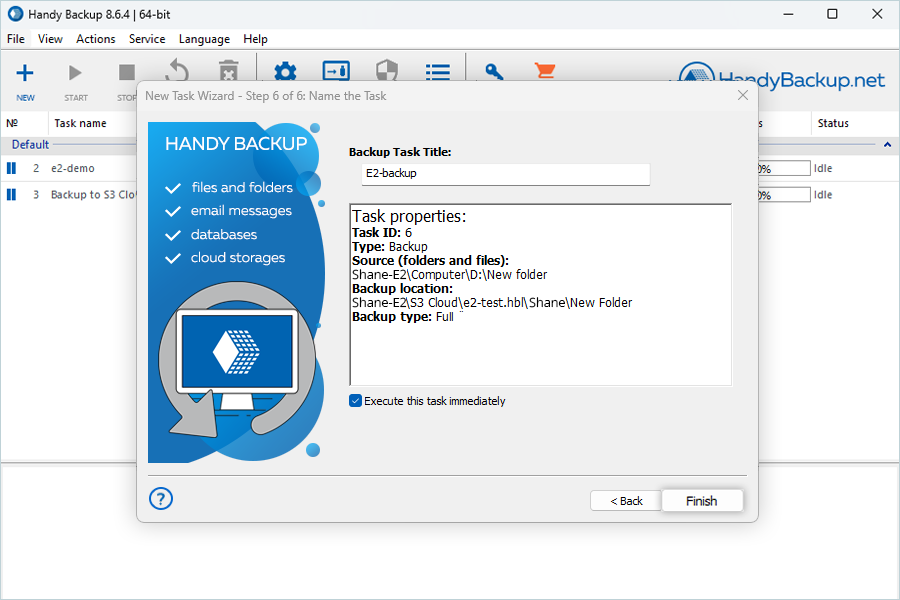Click the Backup Task Title input field
Viewport: 900px width, 600px height.
[x=506, y=173]
